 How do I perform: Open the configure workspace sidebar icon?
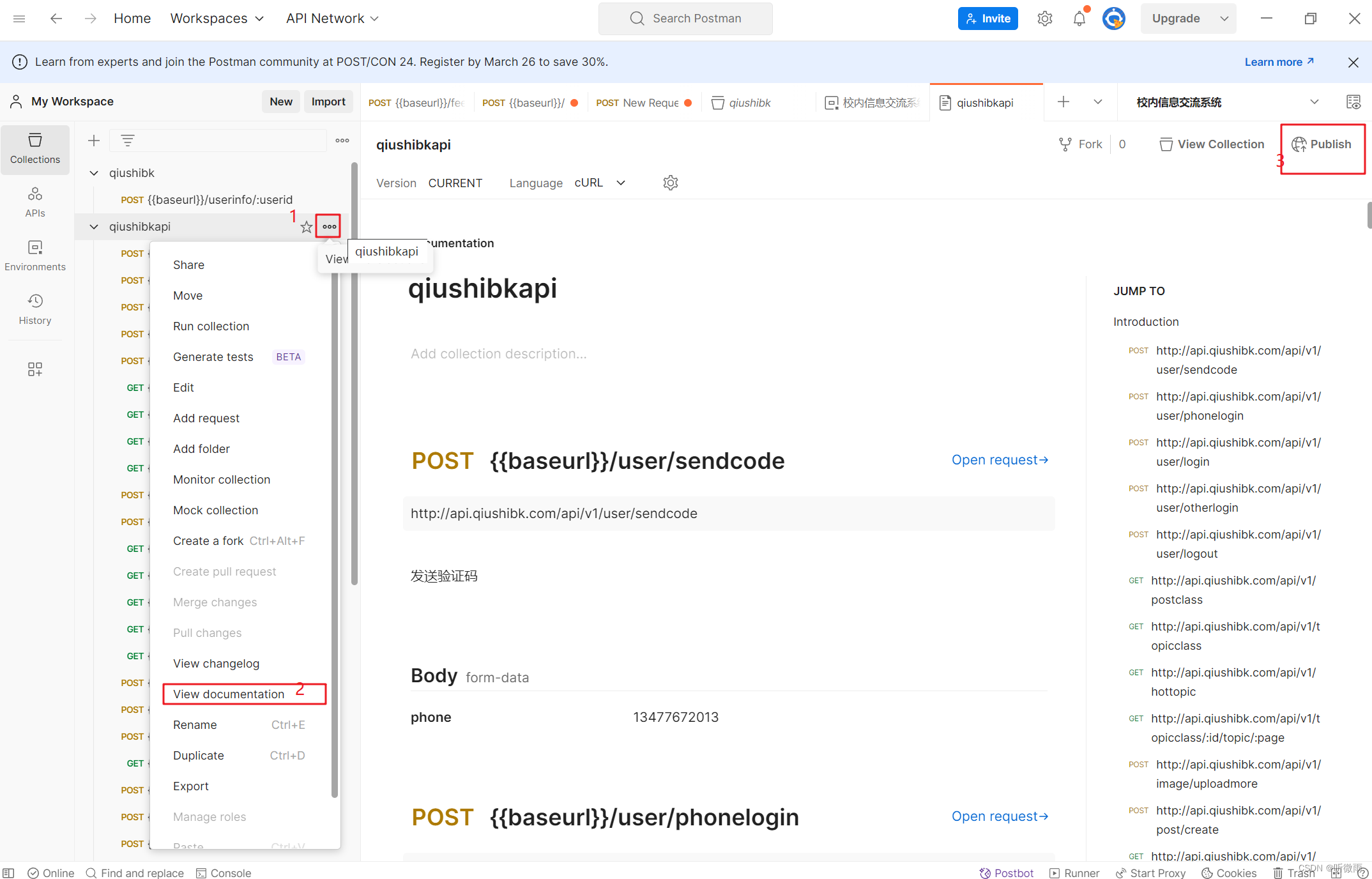coord(35,369)
